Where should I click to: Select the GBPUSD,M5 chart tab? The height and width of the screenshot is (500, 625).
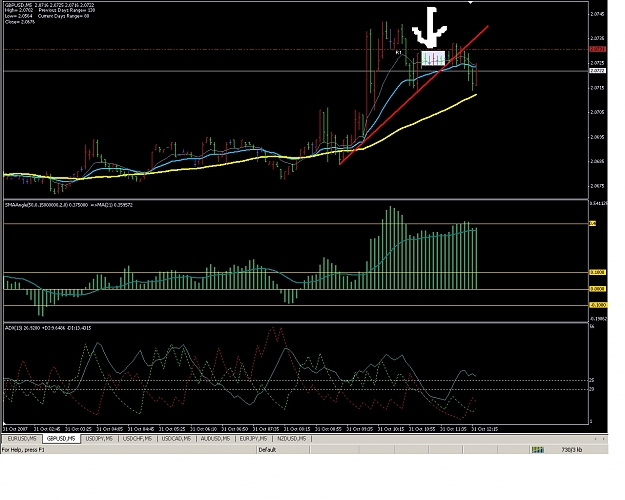pos(61,439)
